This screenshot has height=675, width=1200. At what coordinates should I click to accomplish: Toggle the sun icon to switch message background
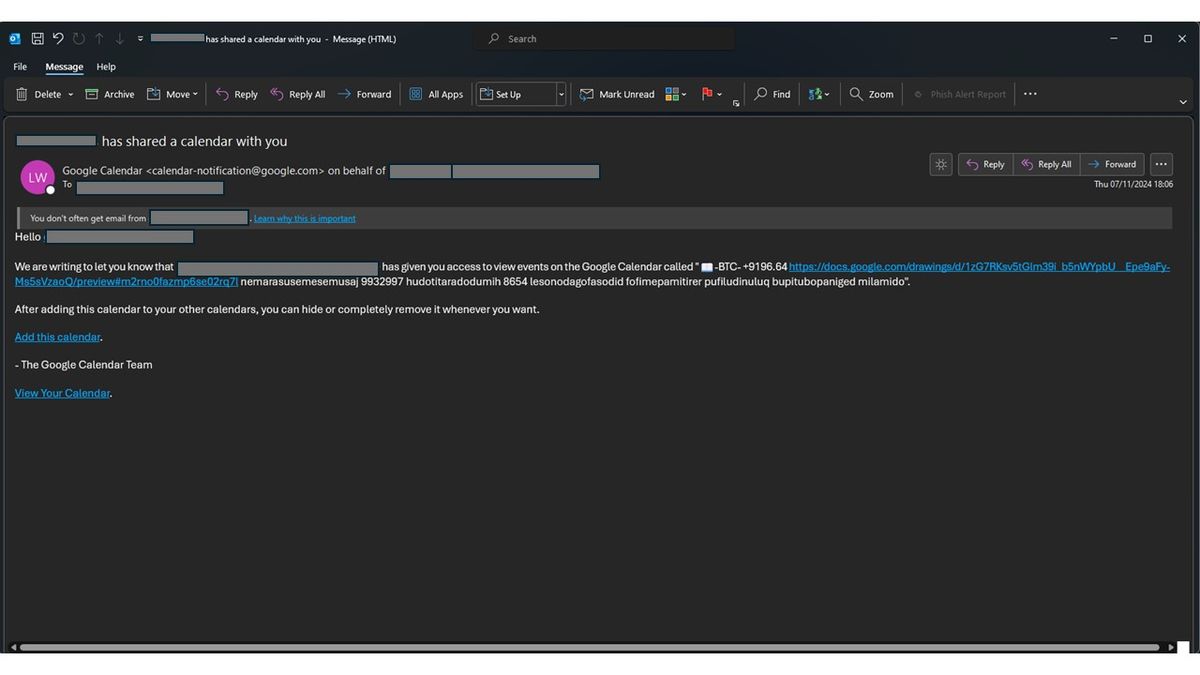(x=941, y=164)
